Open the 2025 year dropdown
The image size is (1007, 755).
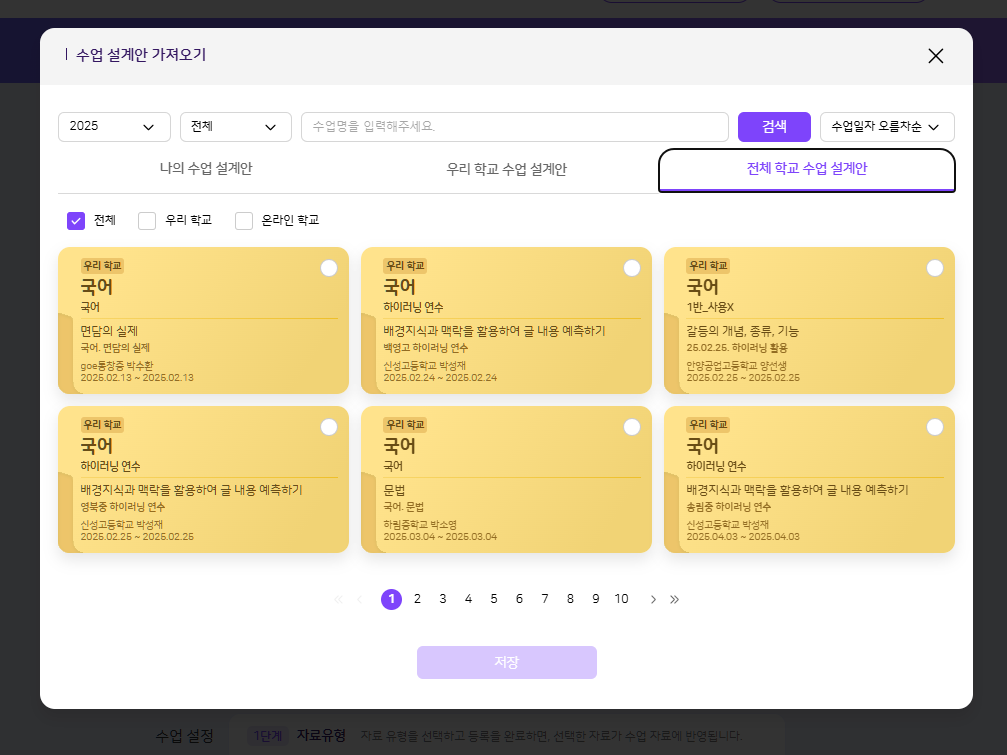(x=113, y=127)
